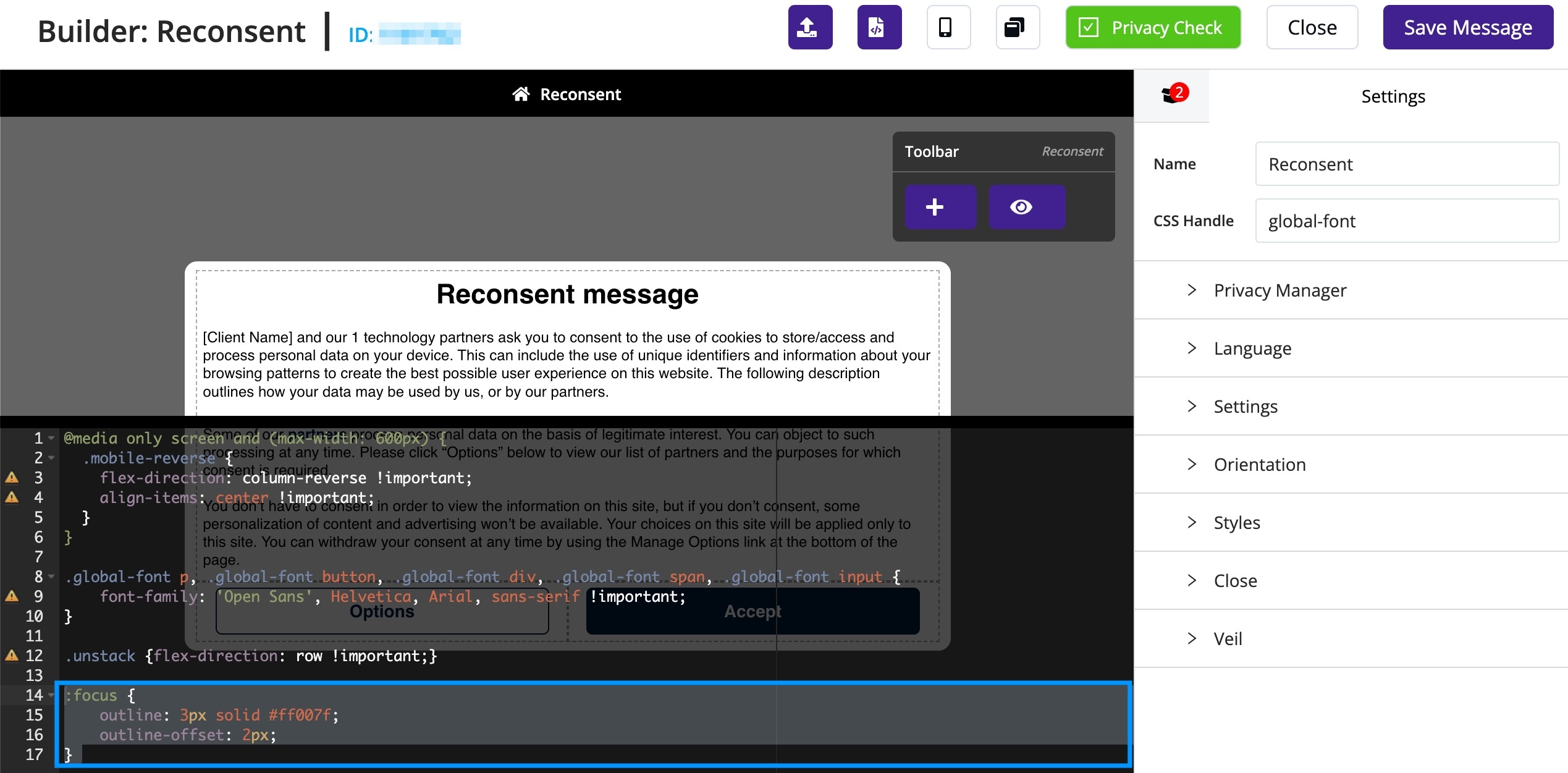This screenshot has height=773, width=1568.
Task: Click the Close button in header
Action: (1312, 27)
